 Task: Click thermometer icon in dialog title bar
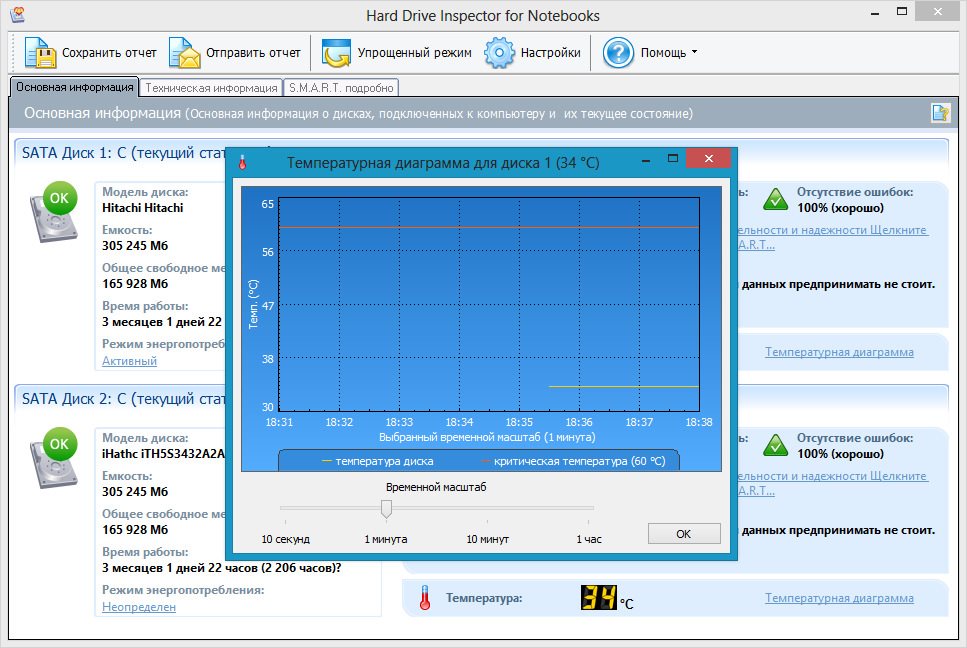pyautogui.click(x=242, y=163)
